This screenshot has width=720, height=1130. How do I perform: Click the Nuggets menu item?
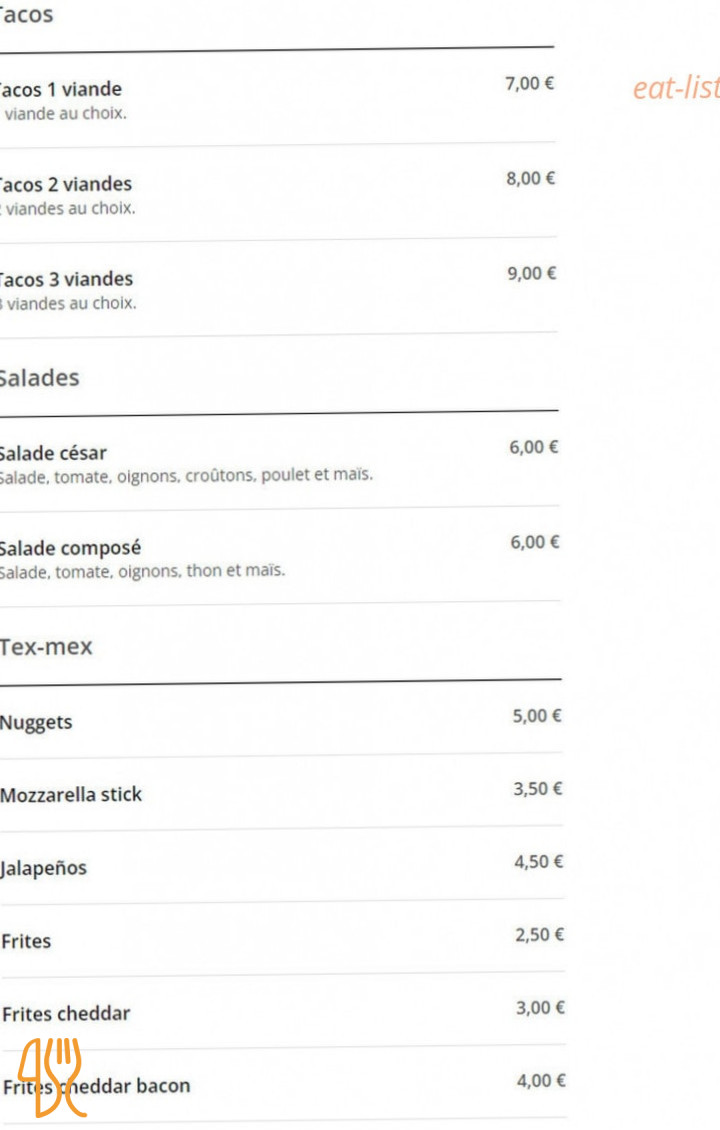click(x=37, y=722)
